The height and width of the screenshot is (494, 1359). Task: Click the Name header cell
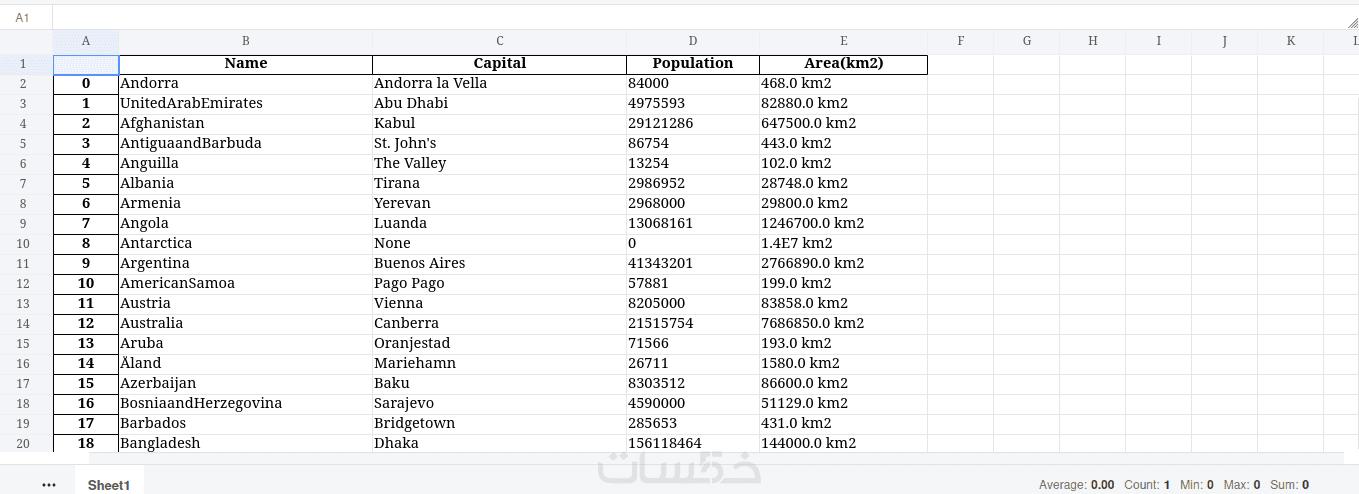click(245, 64)
